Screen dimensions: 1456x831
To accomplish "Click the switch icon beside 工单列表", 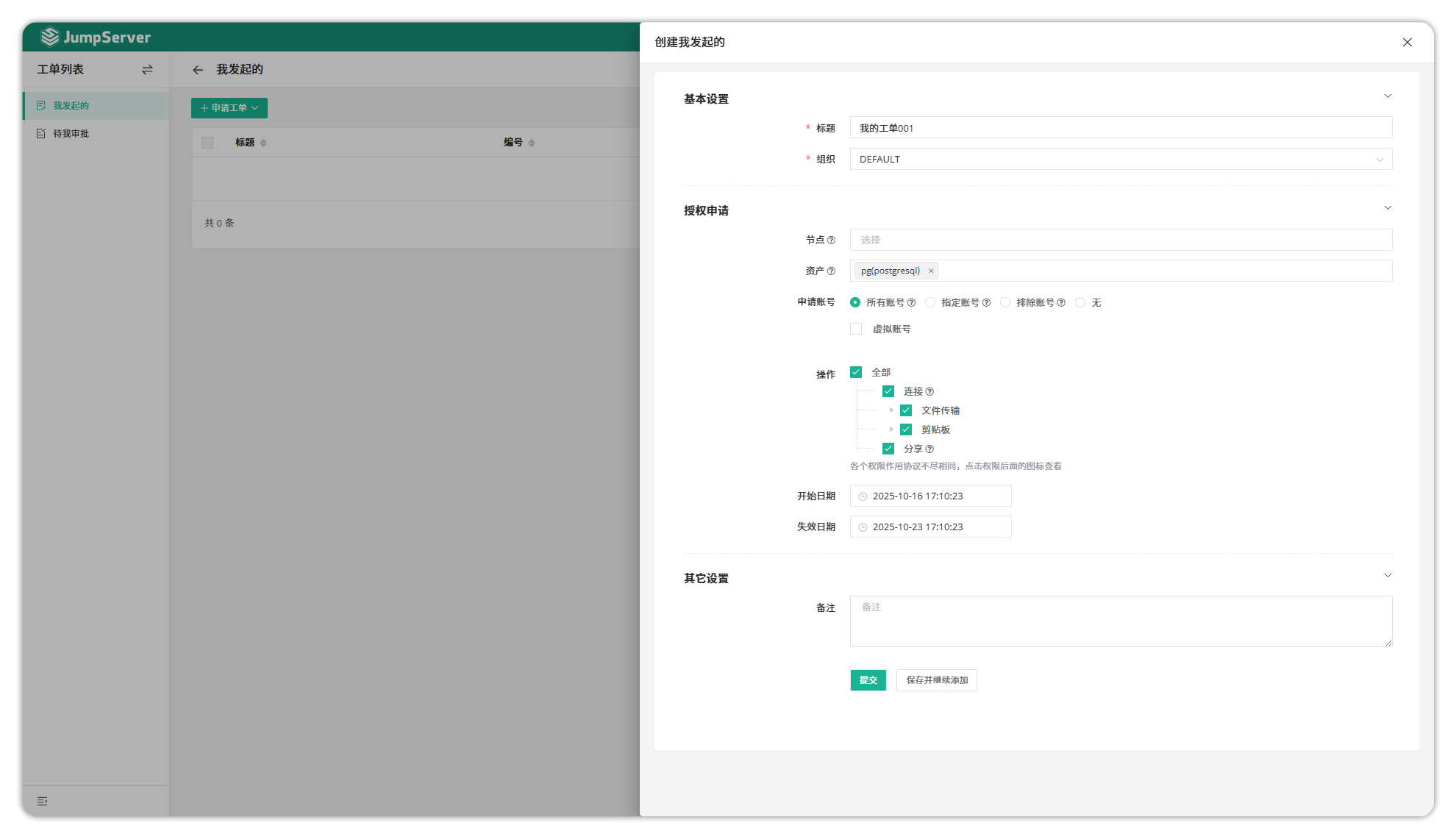I will coord(147,70).
